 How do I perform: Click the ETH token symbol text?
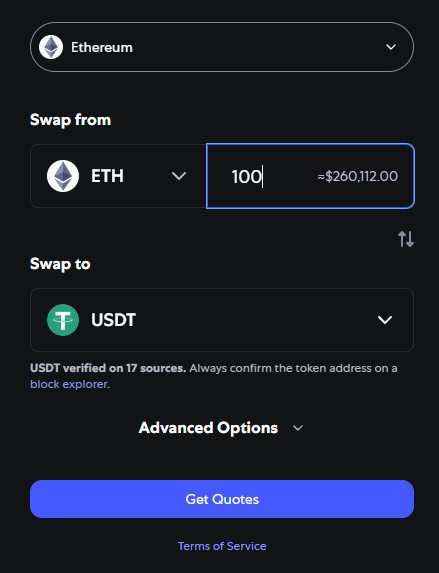point(107,176)
